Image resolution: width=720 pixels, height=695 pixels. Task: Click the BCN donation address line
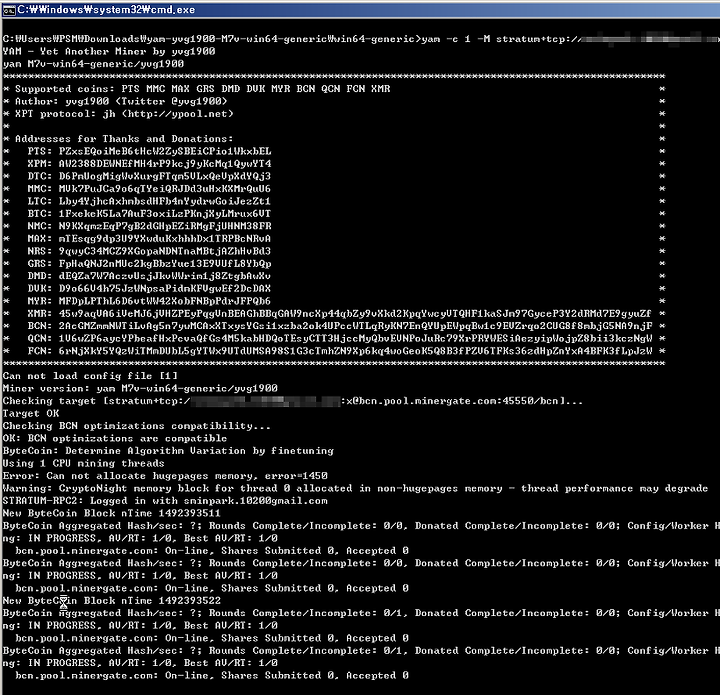tap(339, 326)
